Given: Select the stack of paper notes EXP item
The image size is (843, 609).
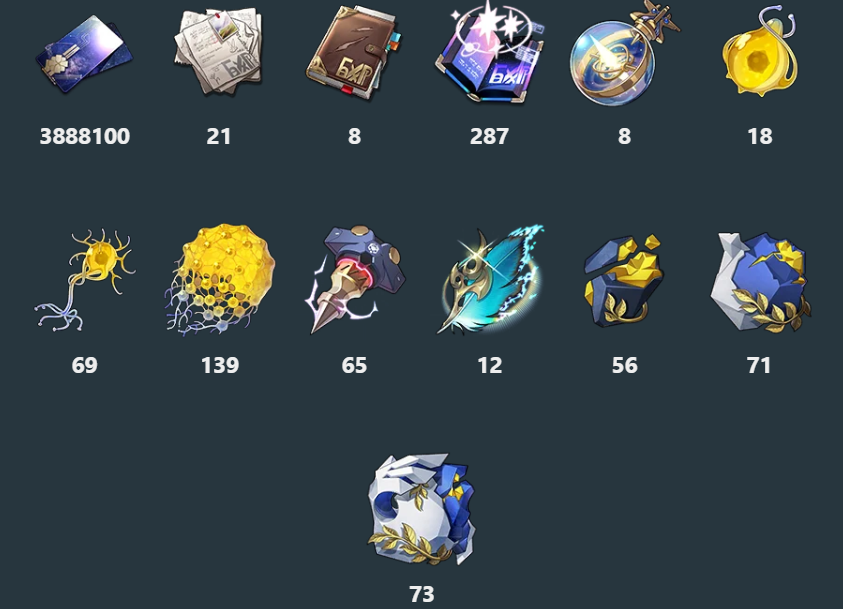Looking at the screenshot, I should pos(219,52).
